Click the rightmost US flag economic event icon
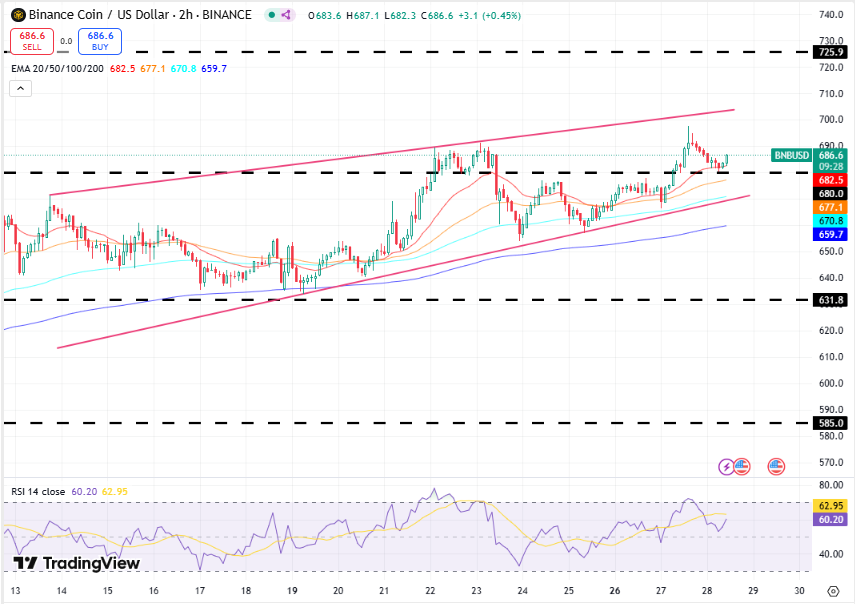Screen dimensions: 855x604 776,467
